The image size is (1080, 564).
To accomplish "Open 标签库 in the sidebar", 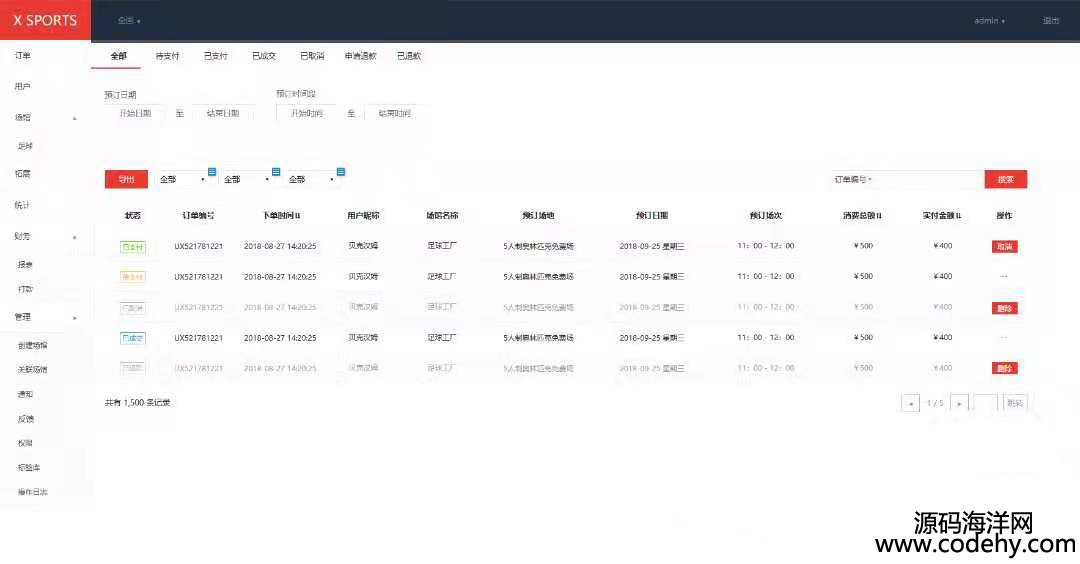I will [29, 468].
